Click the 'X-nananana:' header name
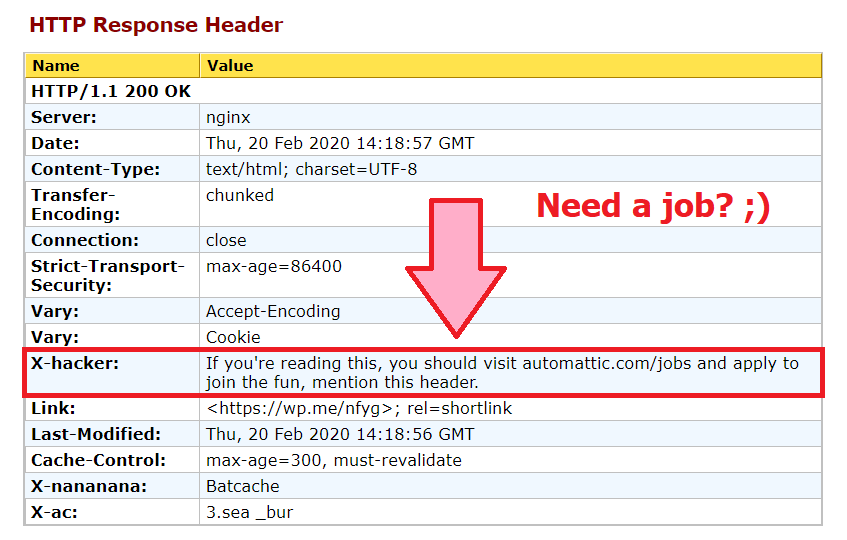Image resolution: width=847 pixels, height=540 pixels. coord(89,486)
